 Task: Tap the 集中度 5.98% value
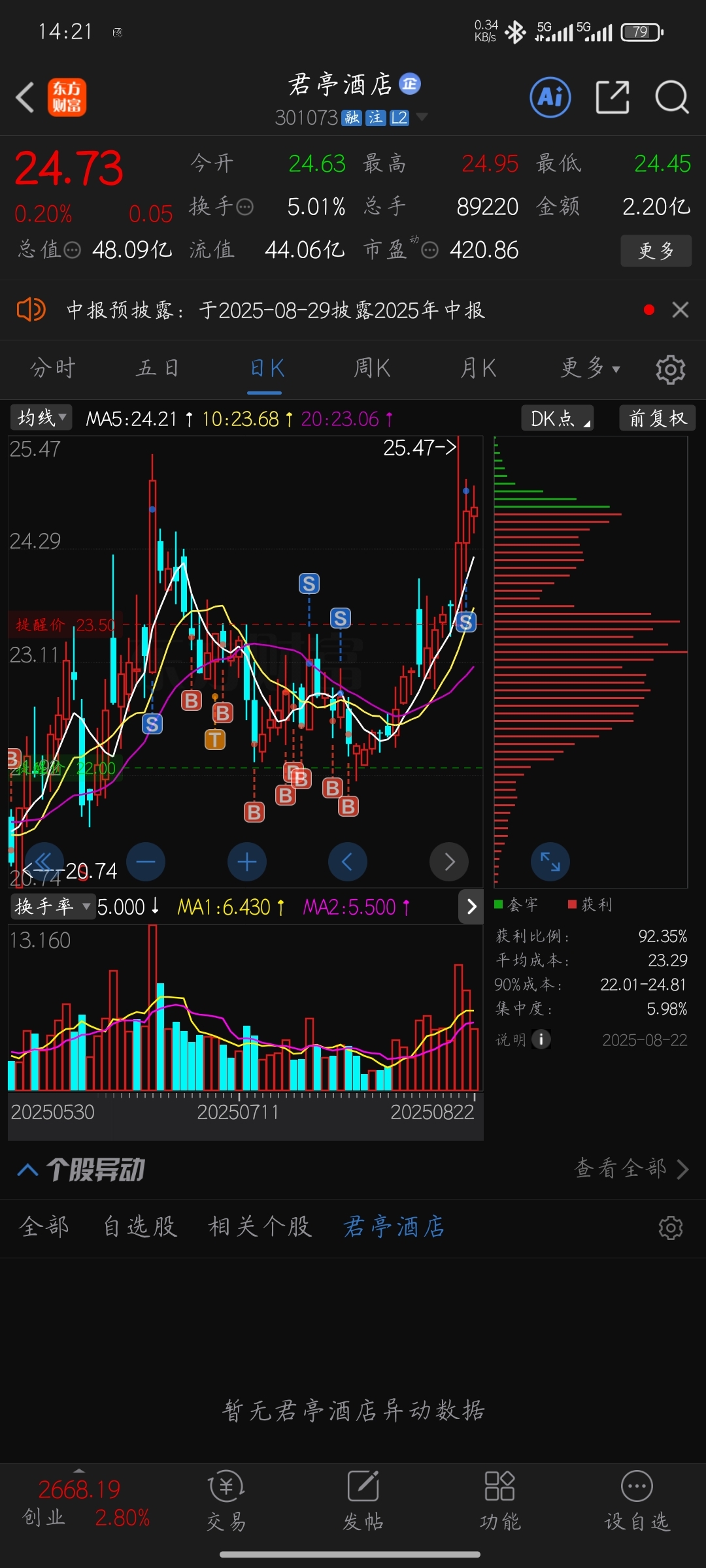667,1009
